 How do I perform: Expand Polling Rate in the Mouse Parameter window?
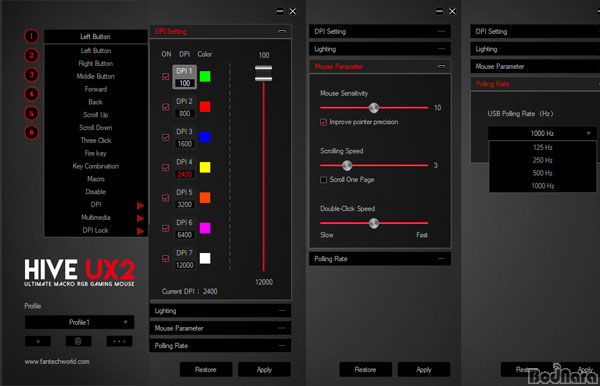pos(380,259)
